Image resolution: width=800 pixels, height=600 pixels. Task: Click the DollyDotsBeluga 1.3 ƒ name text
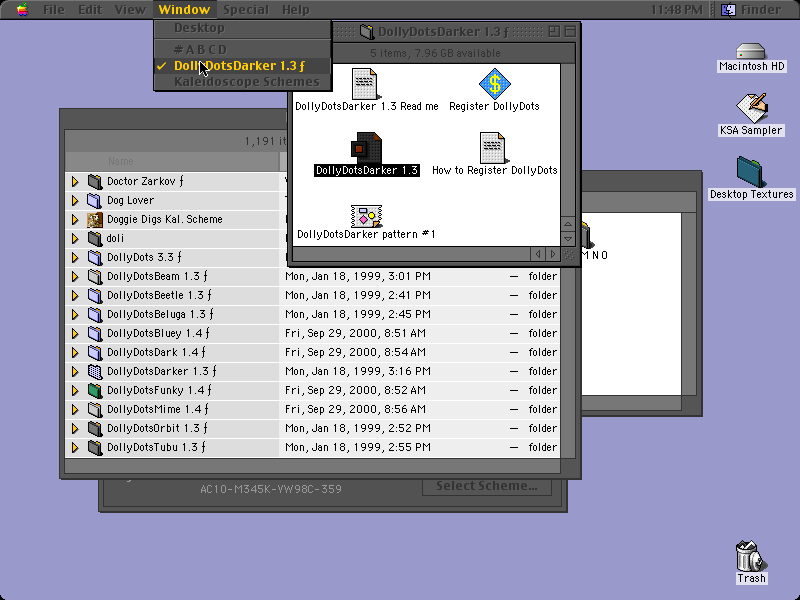(160, 314)
